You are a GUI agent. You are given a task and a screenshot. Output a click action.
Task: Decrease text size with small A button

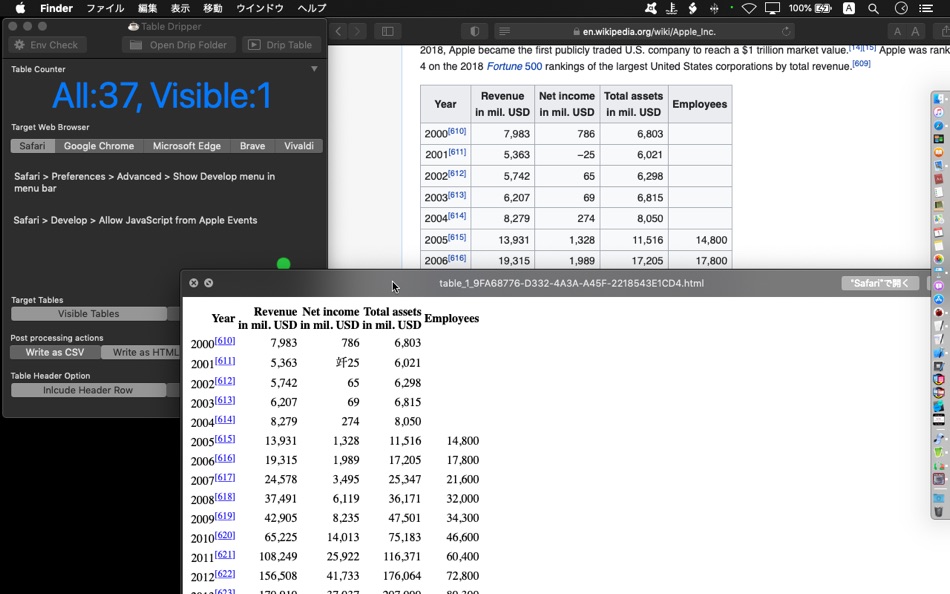[x=897, y=32]
